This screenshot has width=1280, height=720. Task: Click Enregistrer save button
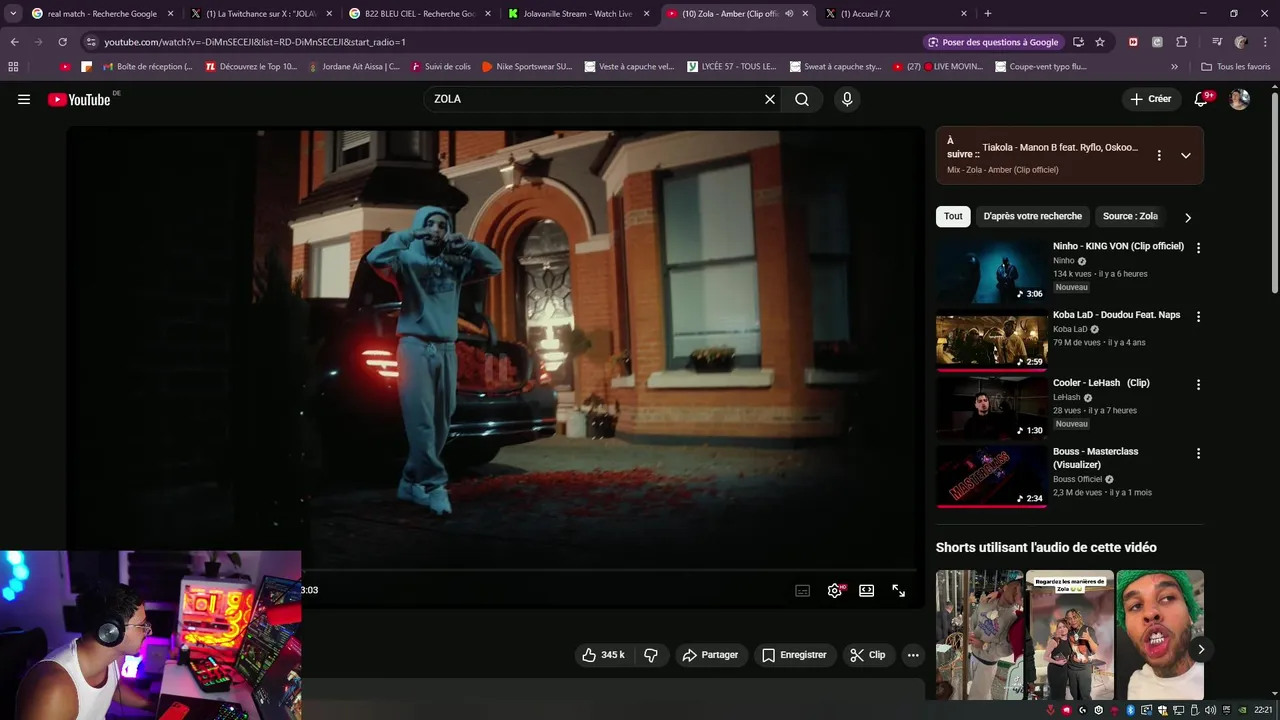[x=794, y=655]
